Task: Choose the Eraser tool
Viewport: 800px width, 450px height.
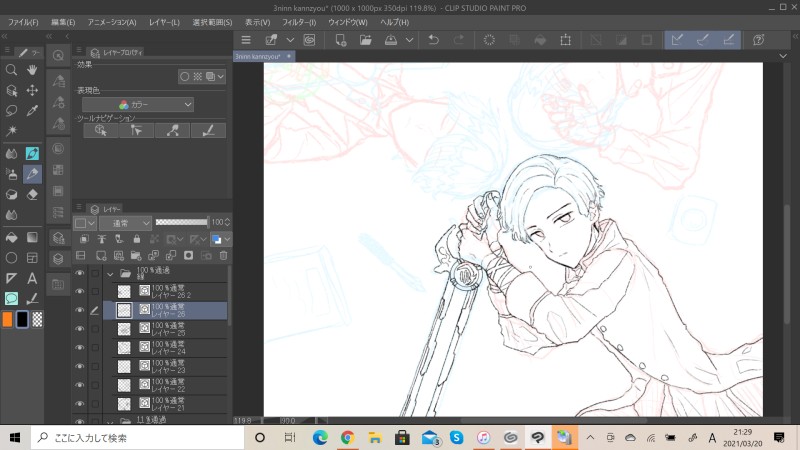Action: click(32, 195)
